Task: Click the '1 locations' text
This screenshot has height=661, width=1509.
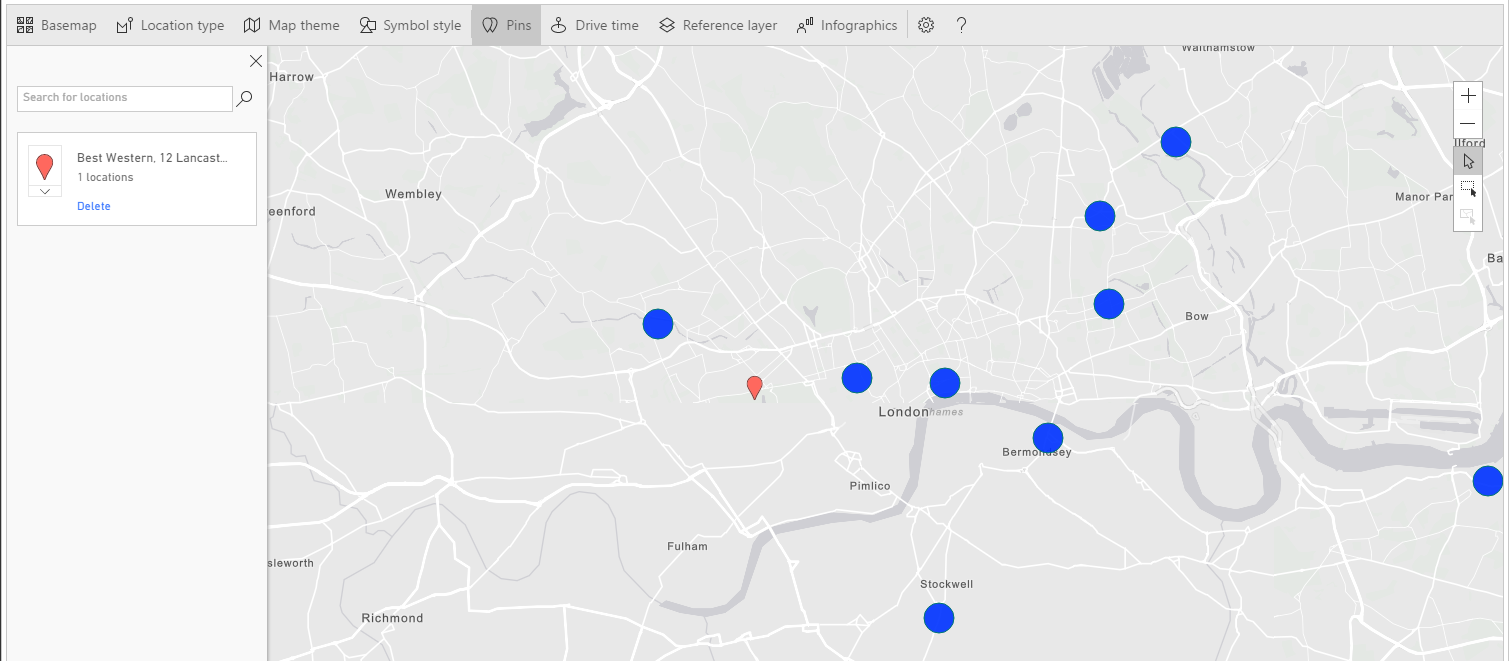Action: pos(105,177)
